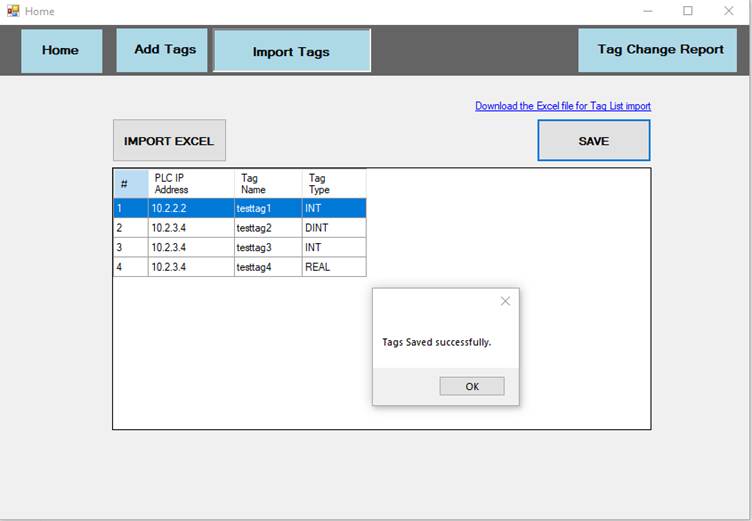
Task: Click the Tag Type column header
Action: click(333, 183)
